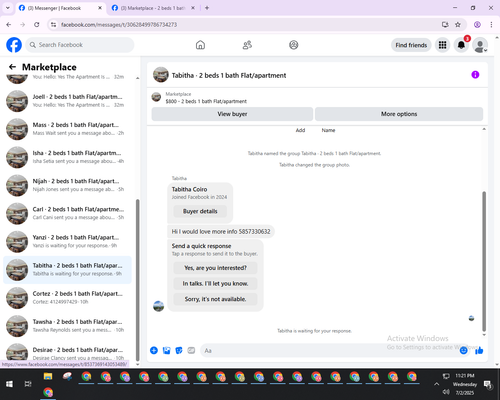Open the Joell conversation
Image resolution: width=500 pixels, height=400 pixels.
click(x=67, y=101)
